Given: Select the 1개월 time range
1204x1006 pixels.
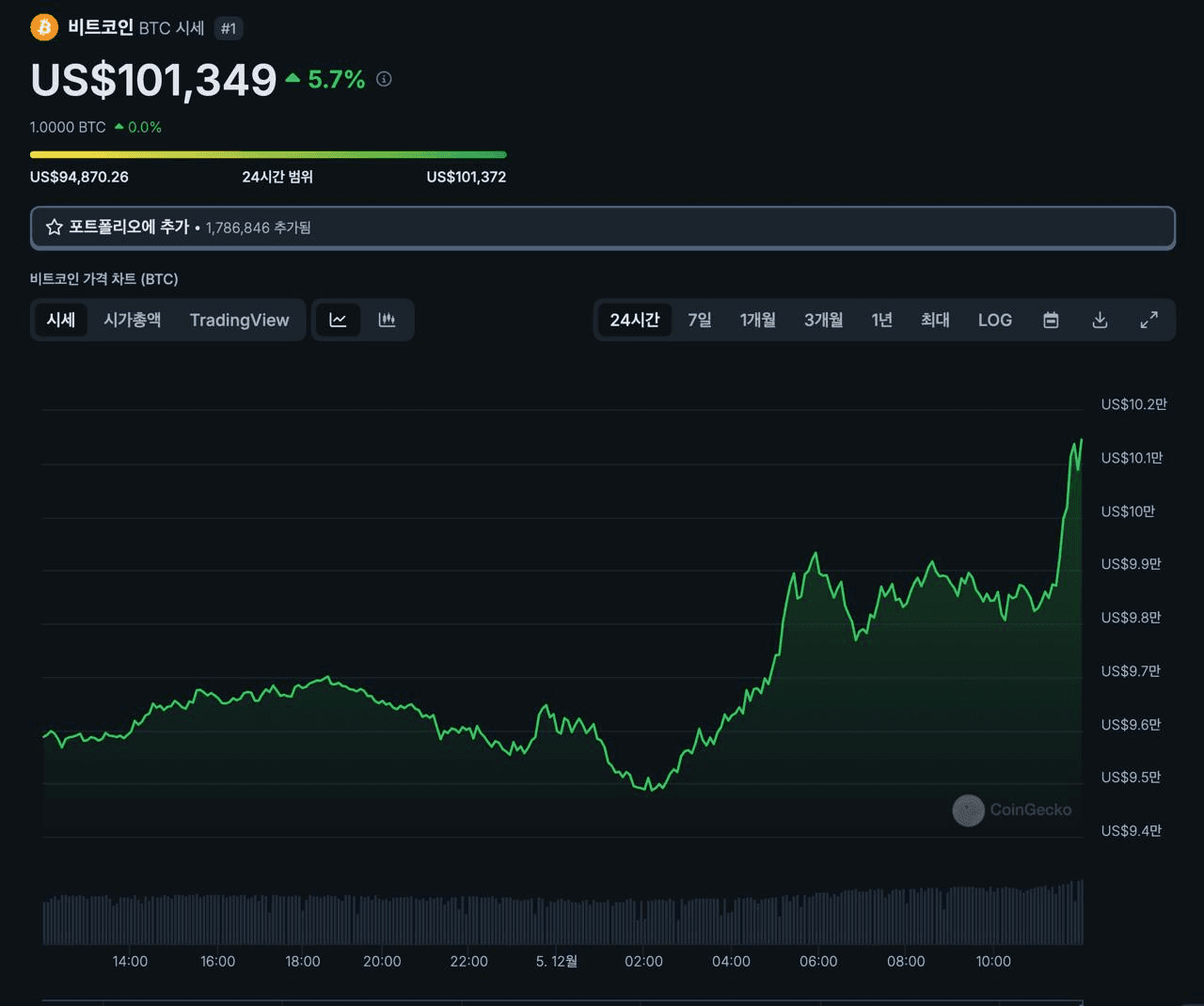Looking at the screenshot, I should (x=757, y=320).
